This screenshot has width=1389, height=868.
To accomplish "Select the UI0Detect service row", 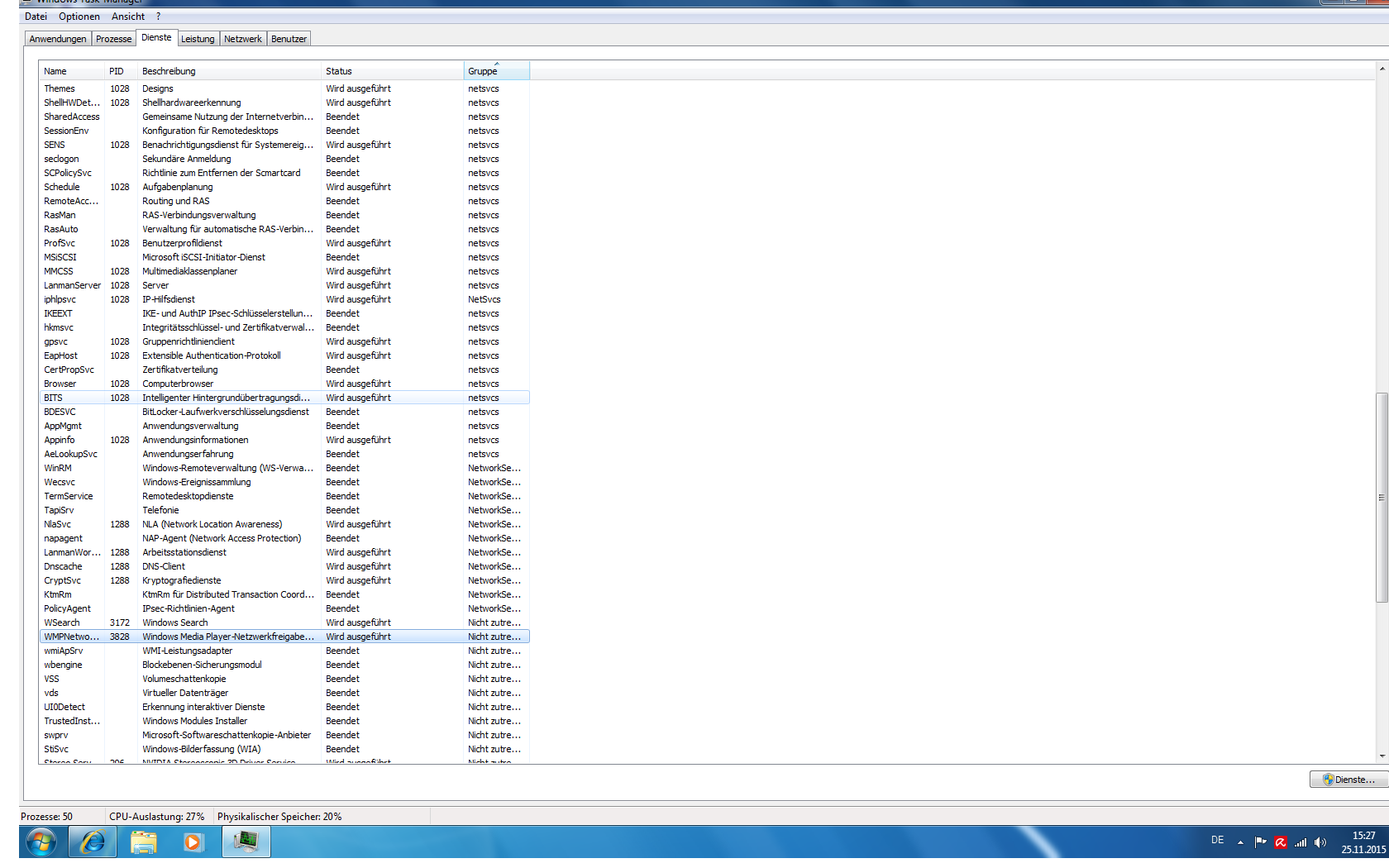I will coord(284,707).
